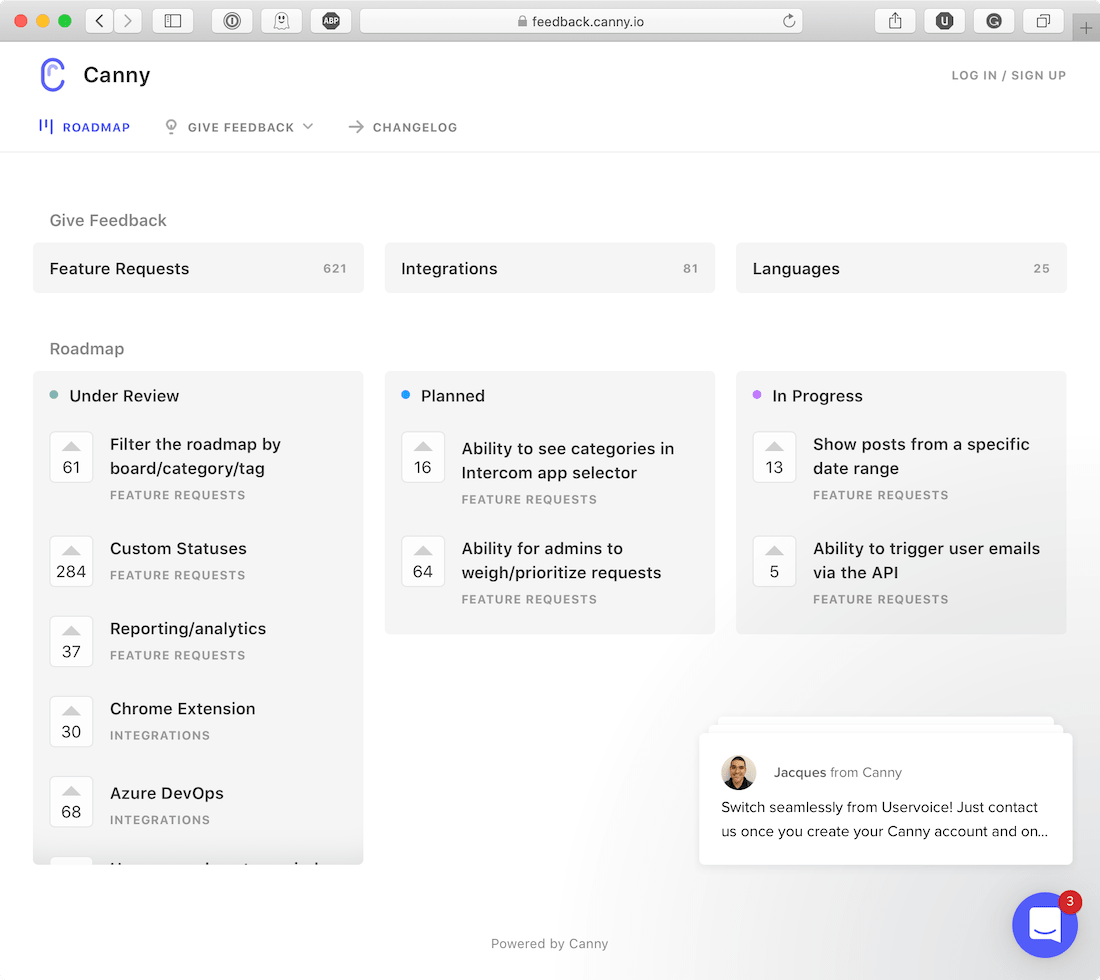Open Jacques from Canny chat message
This screenshot has width=1100, height=980.
886,799
